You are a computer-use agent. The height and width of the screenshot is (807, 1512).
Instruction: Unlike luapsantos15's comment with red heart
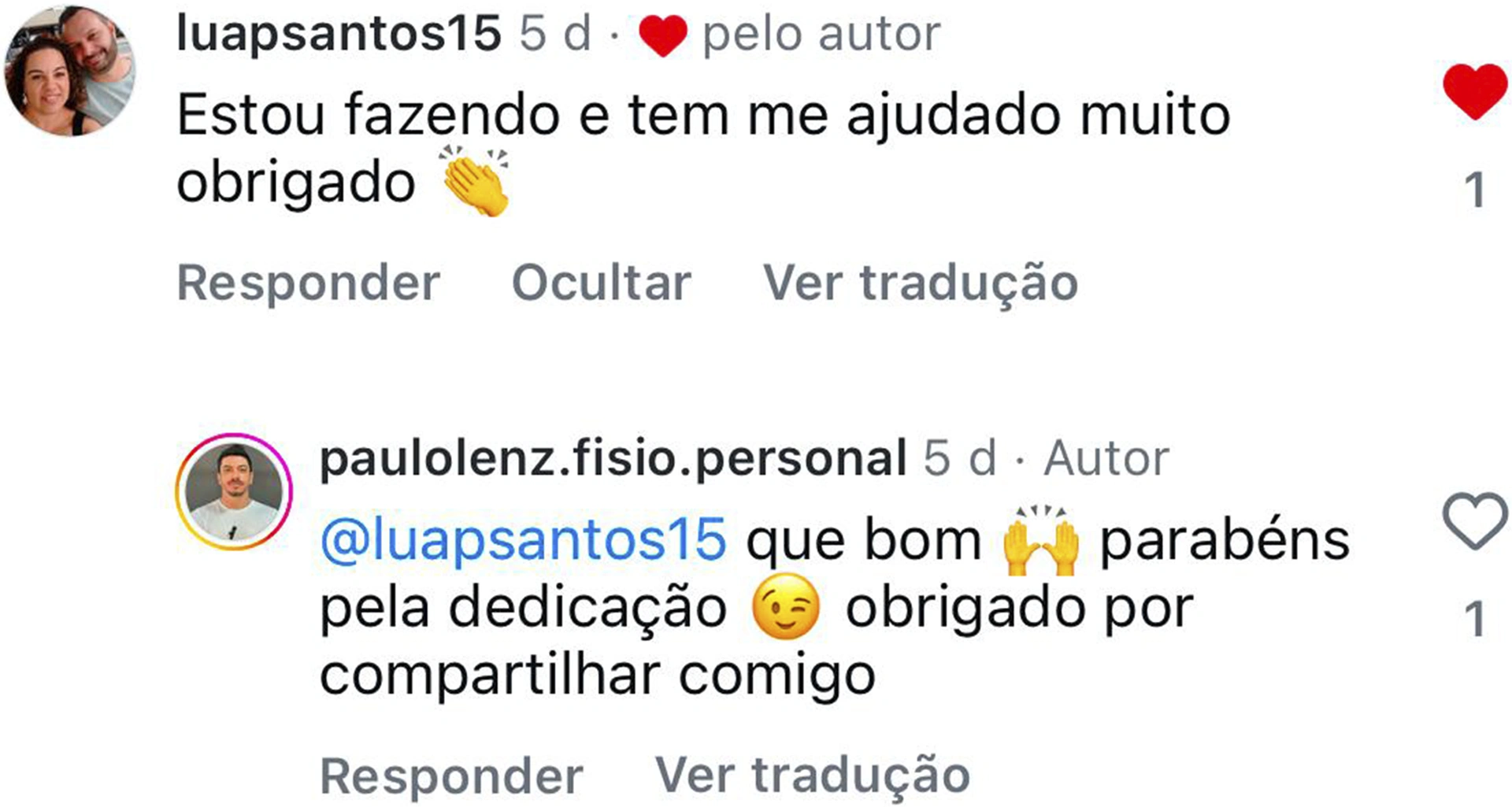pos(1475,91)
